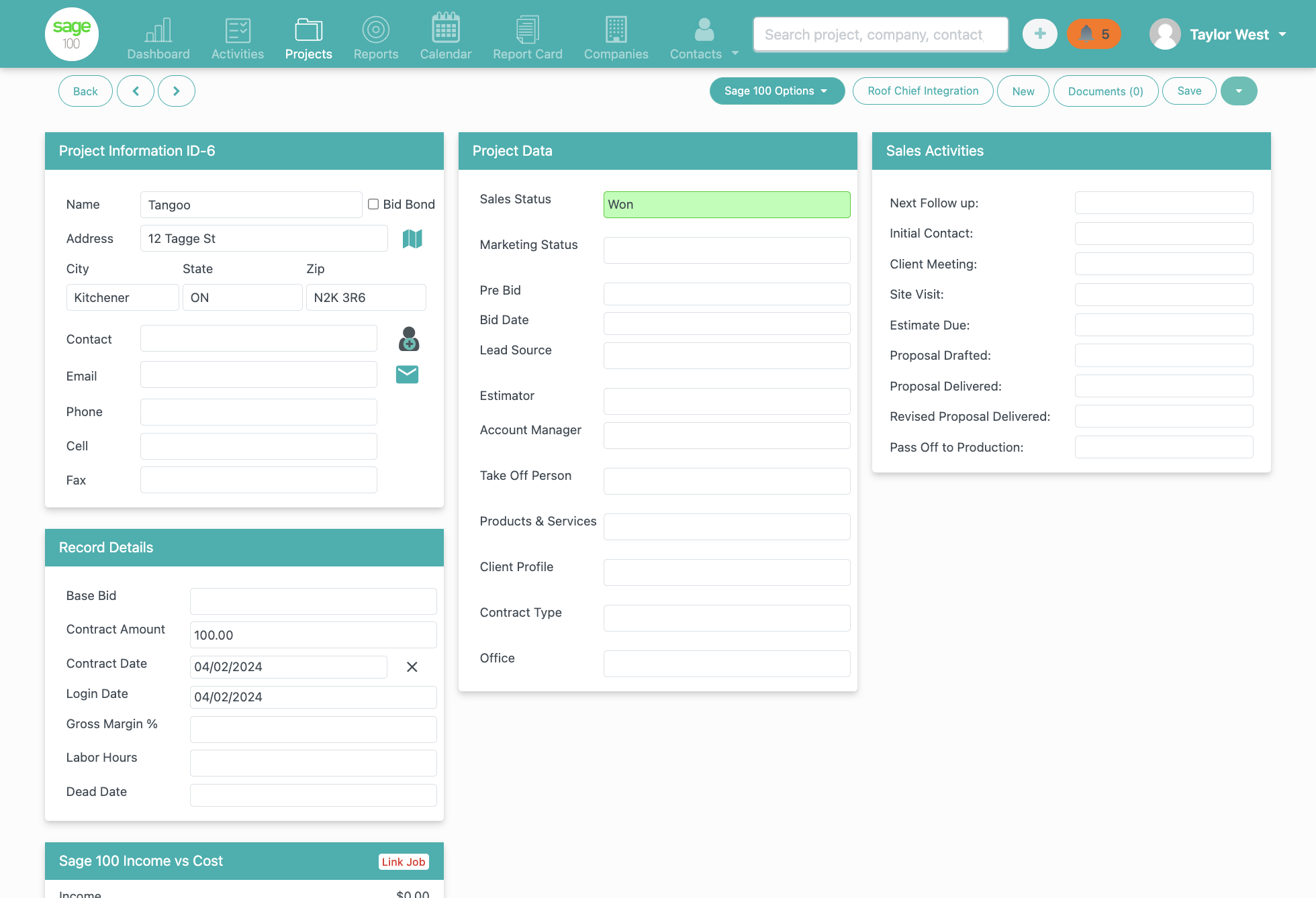1316x898 pixels.
Task: Click the Bid Date field
Action: (727, 323)
